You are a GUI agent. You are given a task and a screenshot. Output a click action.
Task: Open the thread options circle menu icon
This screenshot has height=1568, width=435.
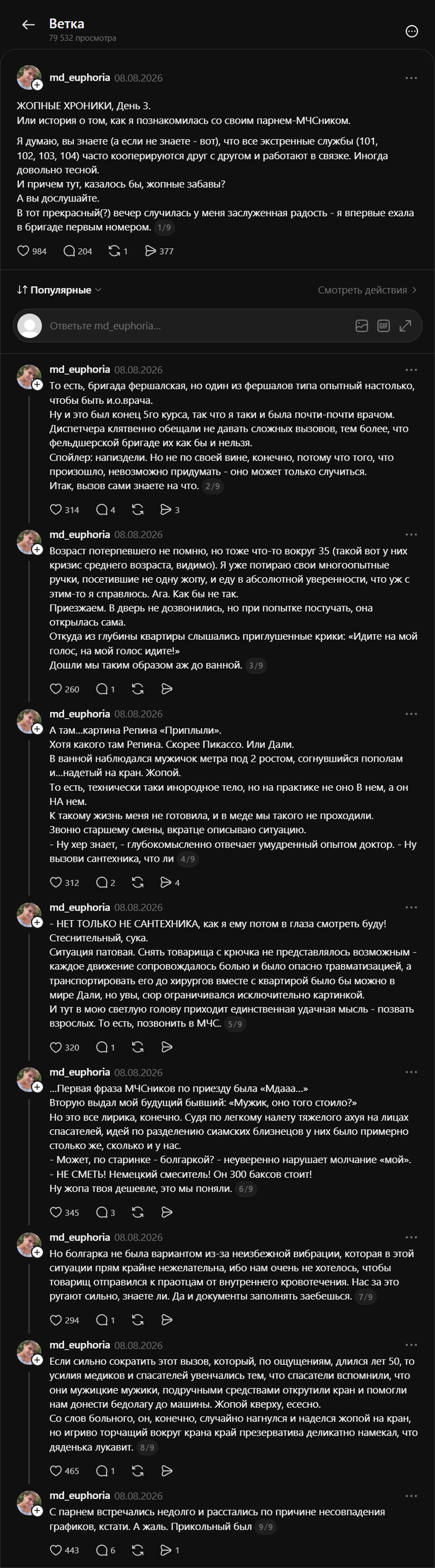coord(411,32)
